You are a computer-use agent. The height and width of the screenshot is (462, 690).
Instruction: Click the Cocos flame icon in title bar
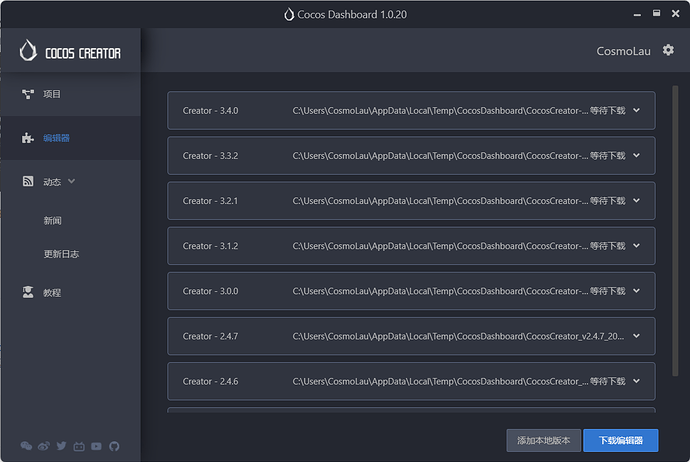[289, 14]
